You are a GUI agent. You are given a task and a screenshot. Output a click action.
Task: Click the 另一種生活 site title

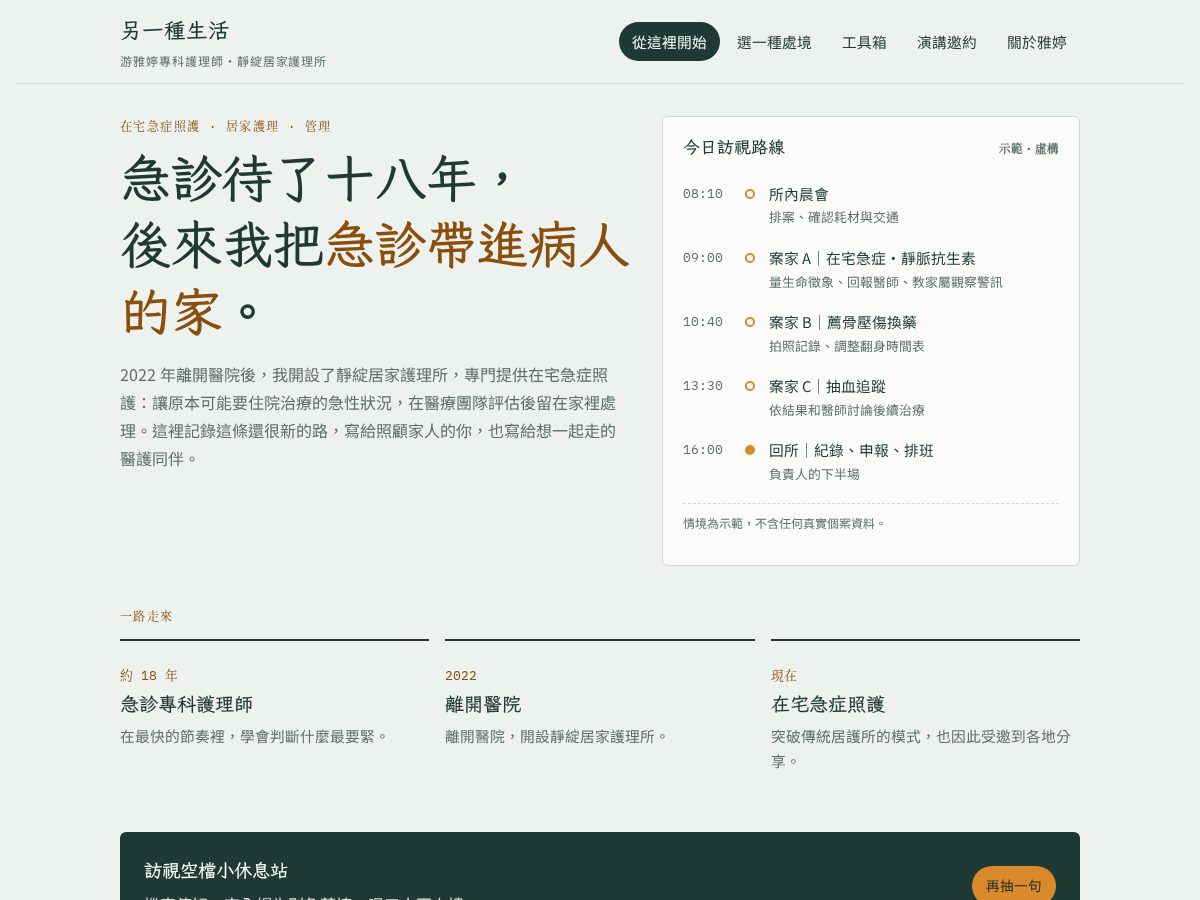175,31
